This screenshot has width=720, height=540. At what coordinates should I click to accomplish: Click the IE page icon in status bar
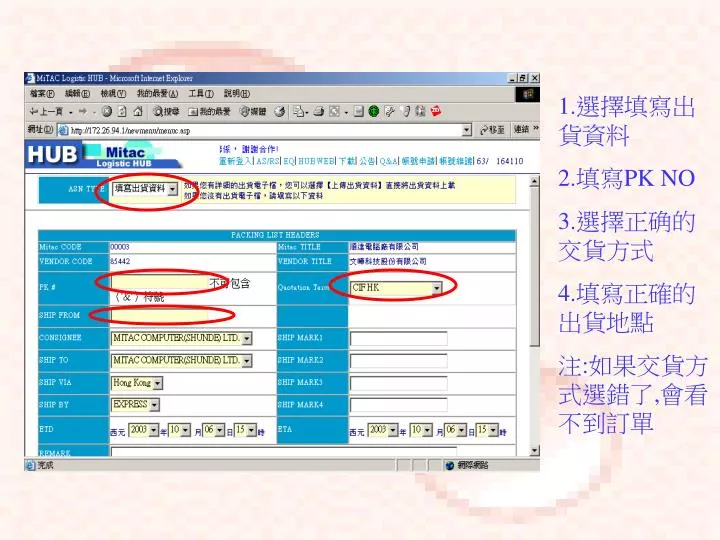tap(31, 466)
